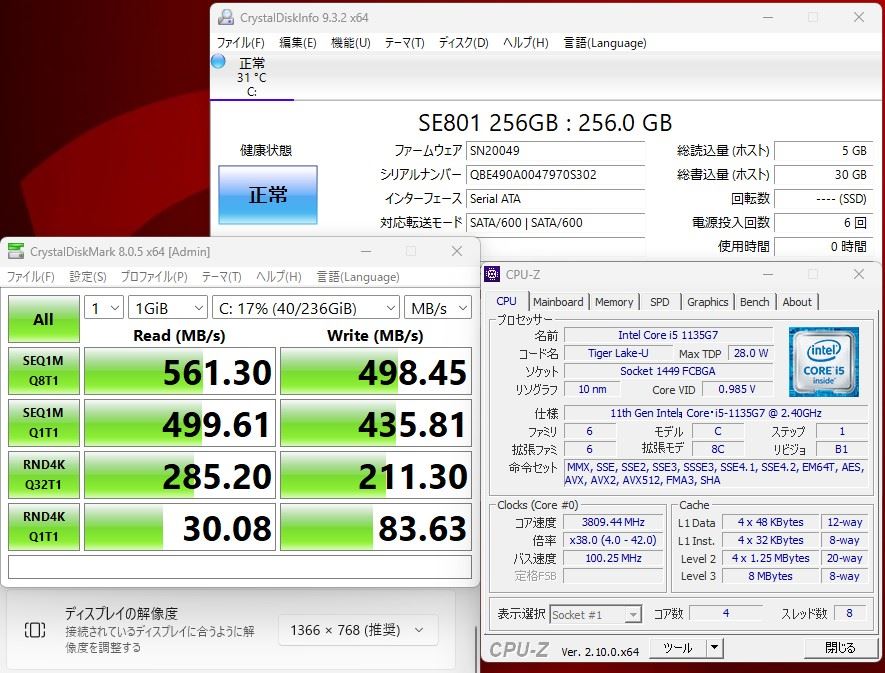Change the units via the MB/s dropdown
The height and width of the screenshot is (673, 885).
click(437, 308)
